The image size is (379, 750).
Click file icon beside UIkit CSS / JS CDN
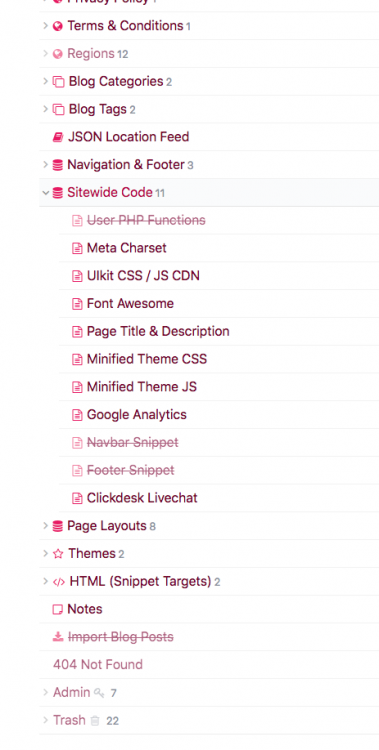pos(77,276)
